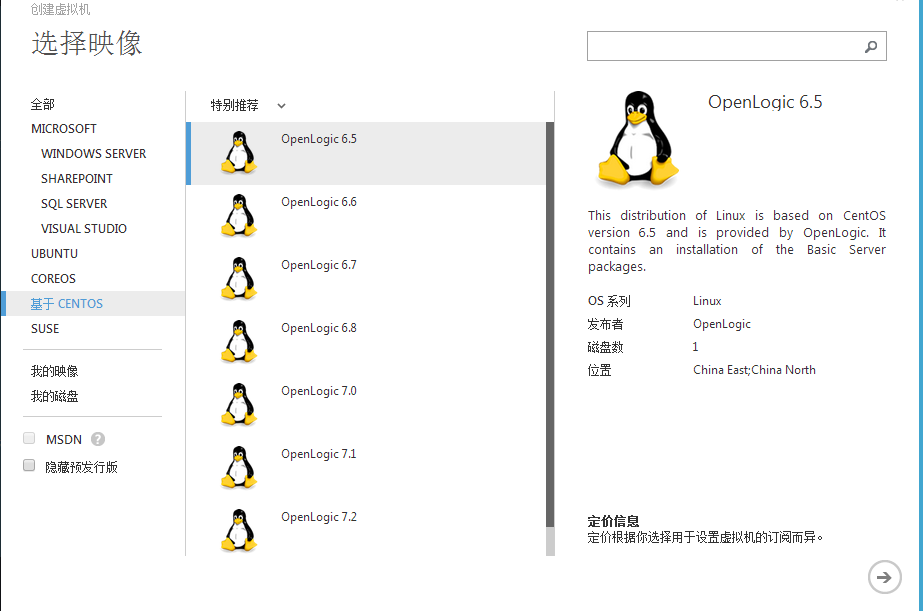Enable the MSDN checkbox
This screenshot has width=923, height=611.
coord(29,438)
